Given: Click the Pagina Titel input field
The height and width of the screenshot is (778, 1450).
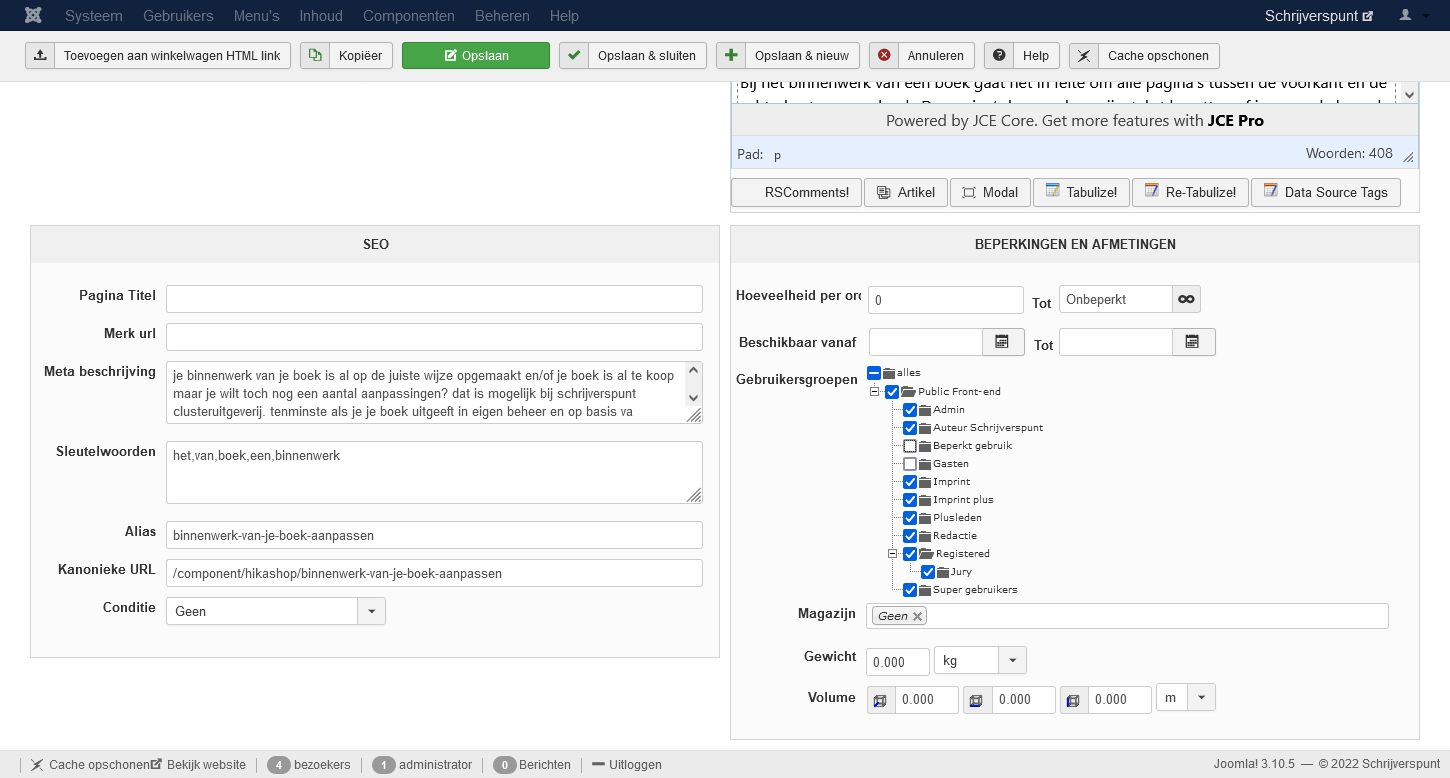Looking at the screenshot, I should tap(434, 299).
